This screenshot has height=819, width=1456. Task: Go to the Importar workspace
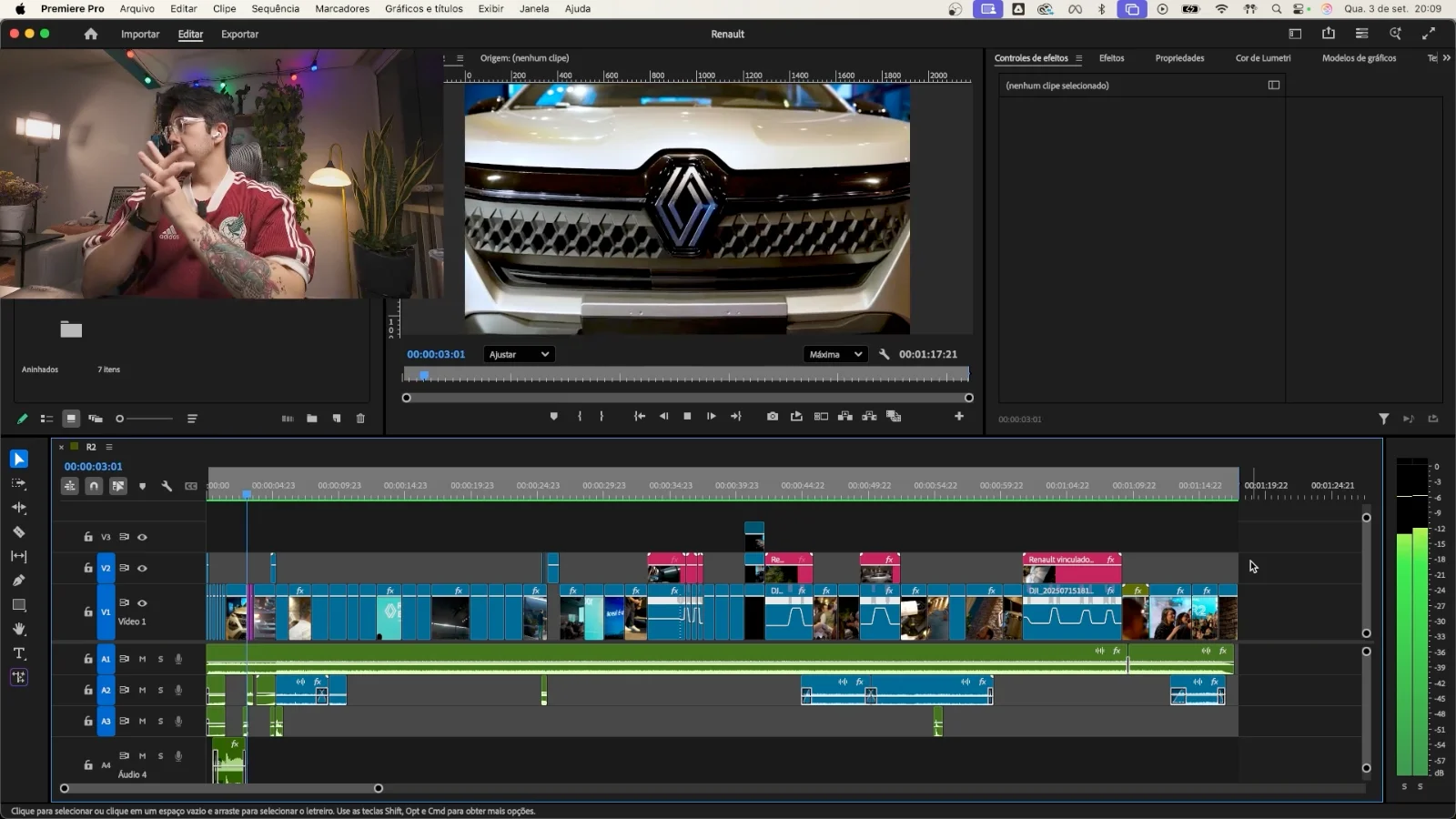140,35
